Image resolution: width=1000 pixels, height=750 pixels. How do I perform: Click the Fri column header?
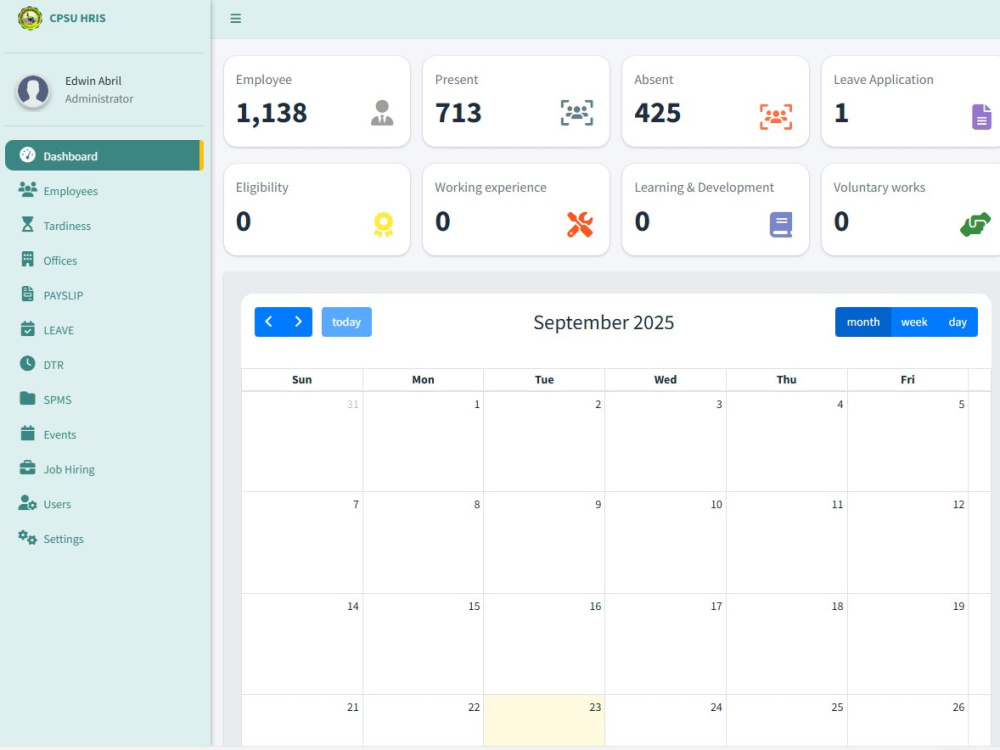pos(908,379)
